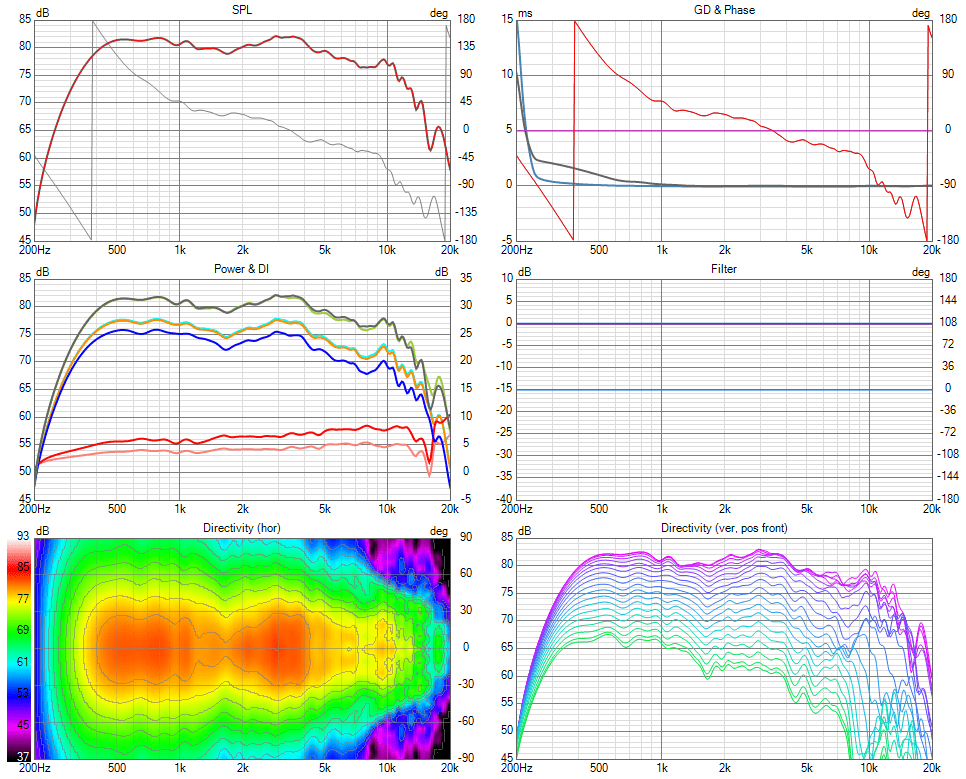
Task: Click the SPL chart title
Action: [x=242, y=10]
